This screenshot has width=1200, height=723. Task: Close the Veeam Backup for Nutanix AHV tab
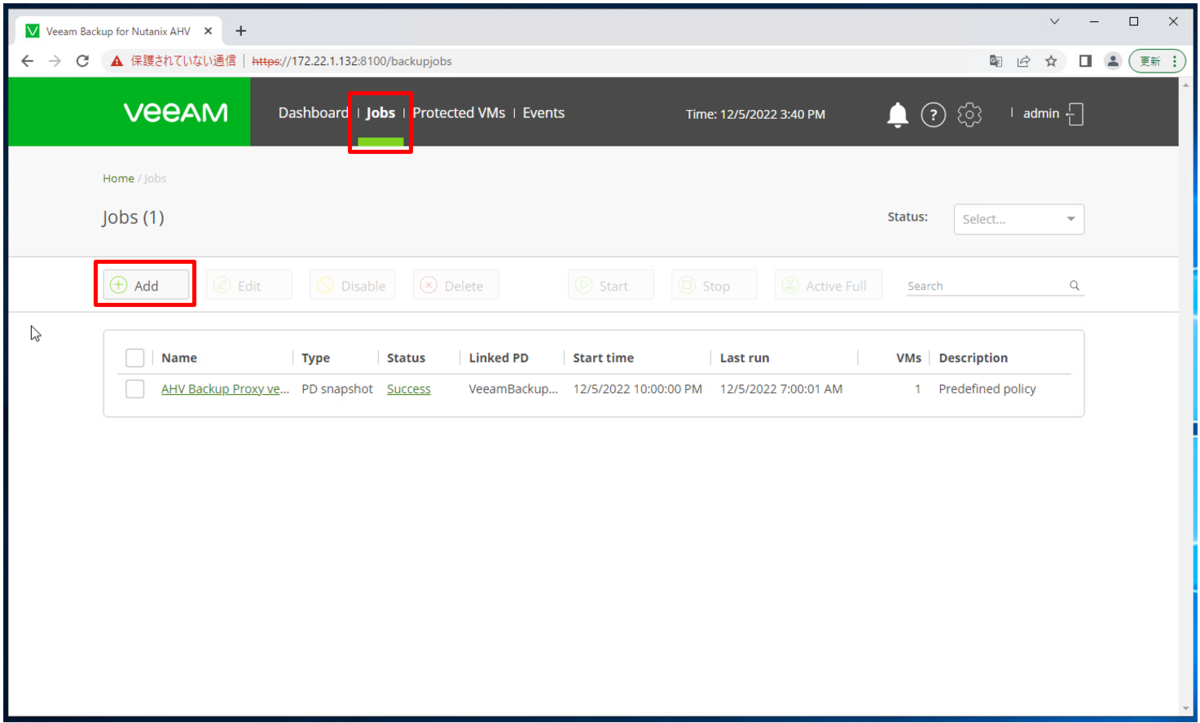tap(206, 31)
